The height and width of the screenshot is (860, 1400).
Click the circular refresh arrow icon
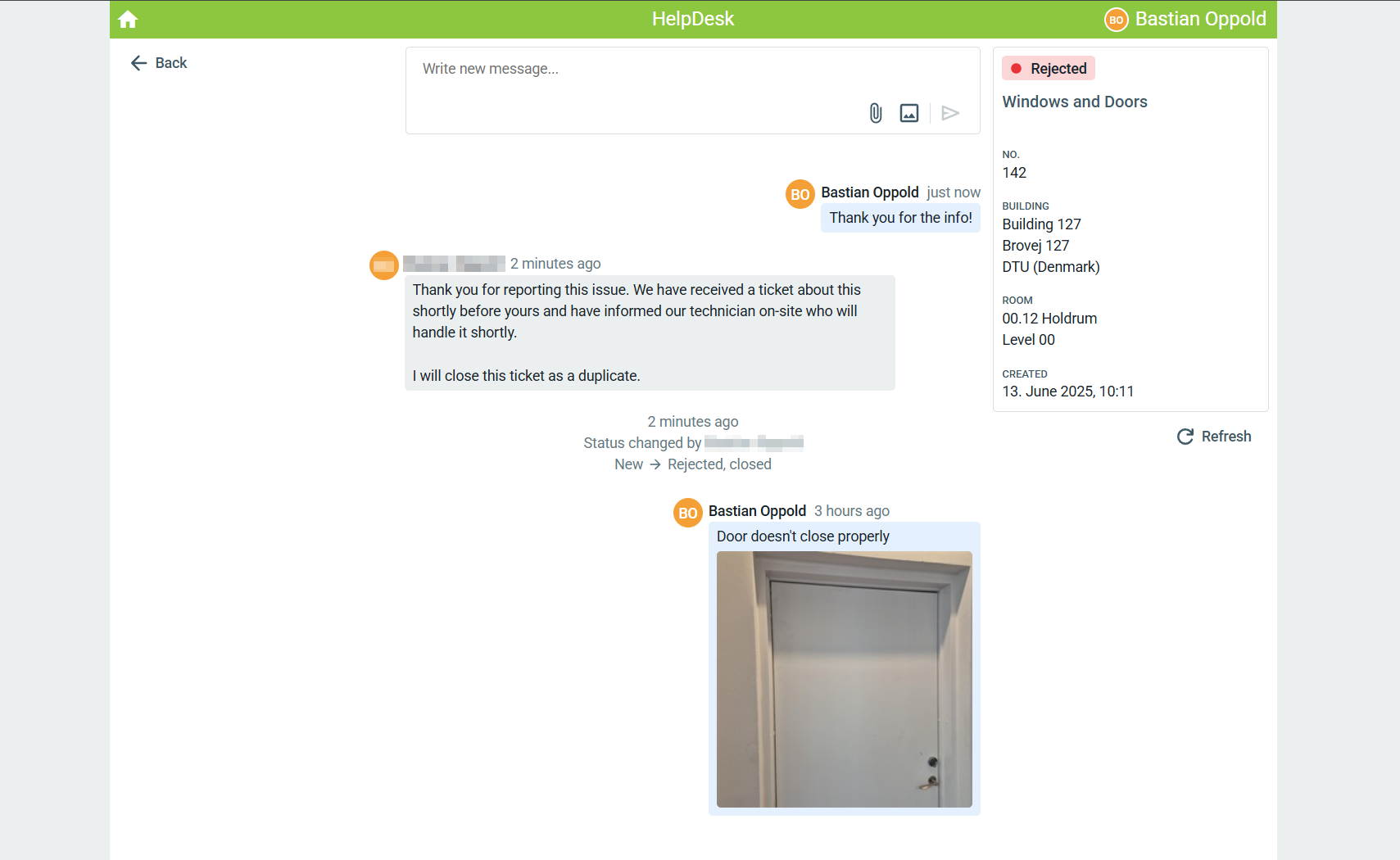1185,437
